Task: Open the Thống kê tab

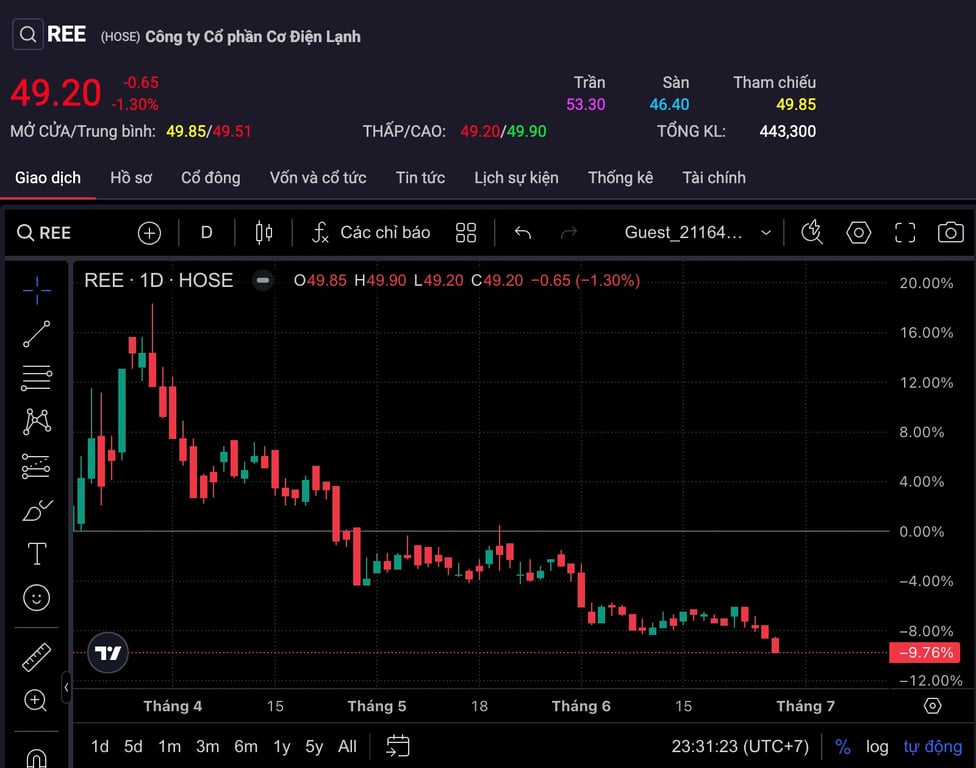Action: coord(621,178)
